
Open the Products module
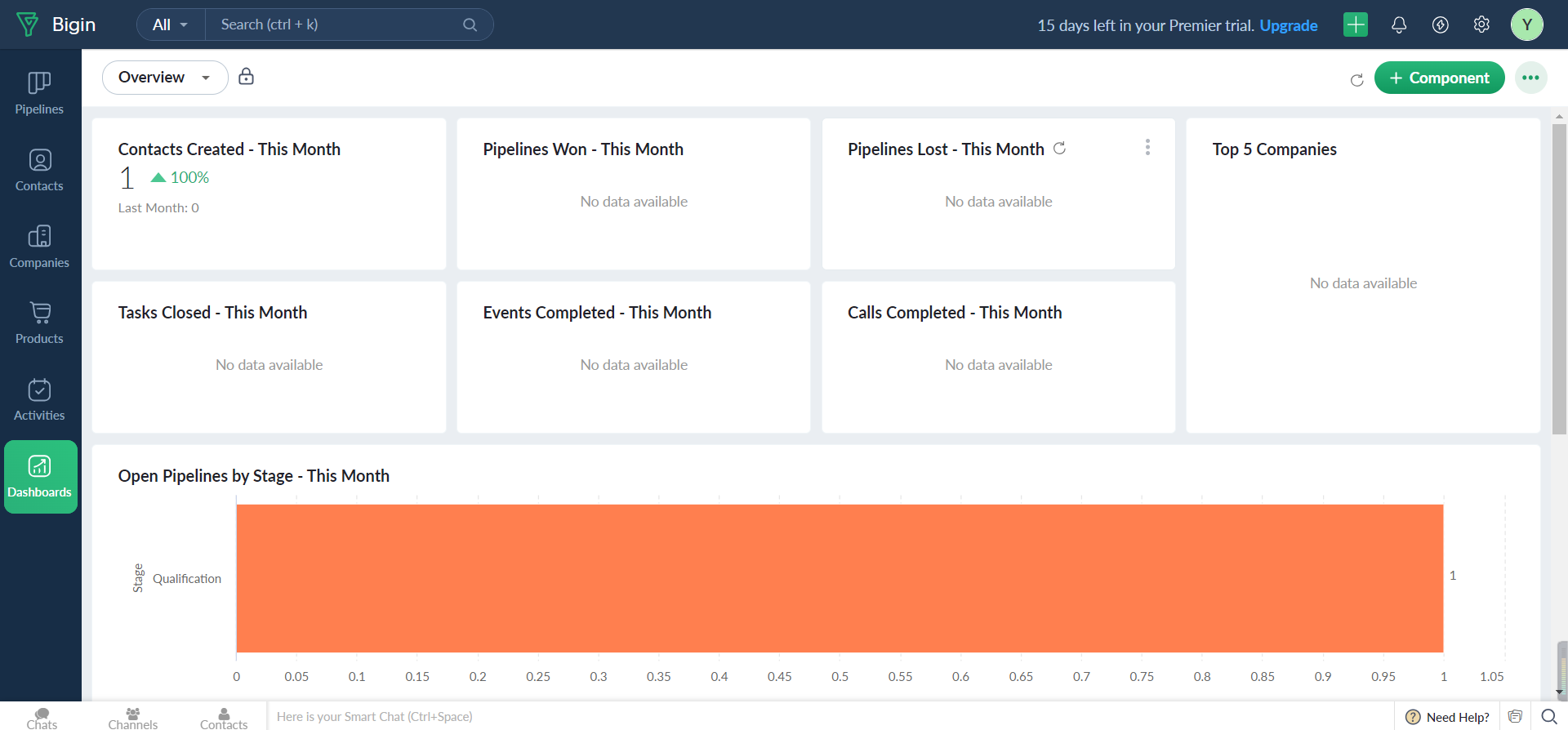click(x=39, y=323)
